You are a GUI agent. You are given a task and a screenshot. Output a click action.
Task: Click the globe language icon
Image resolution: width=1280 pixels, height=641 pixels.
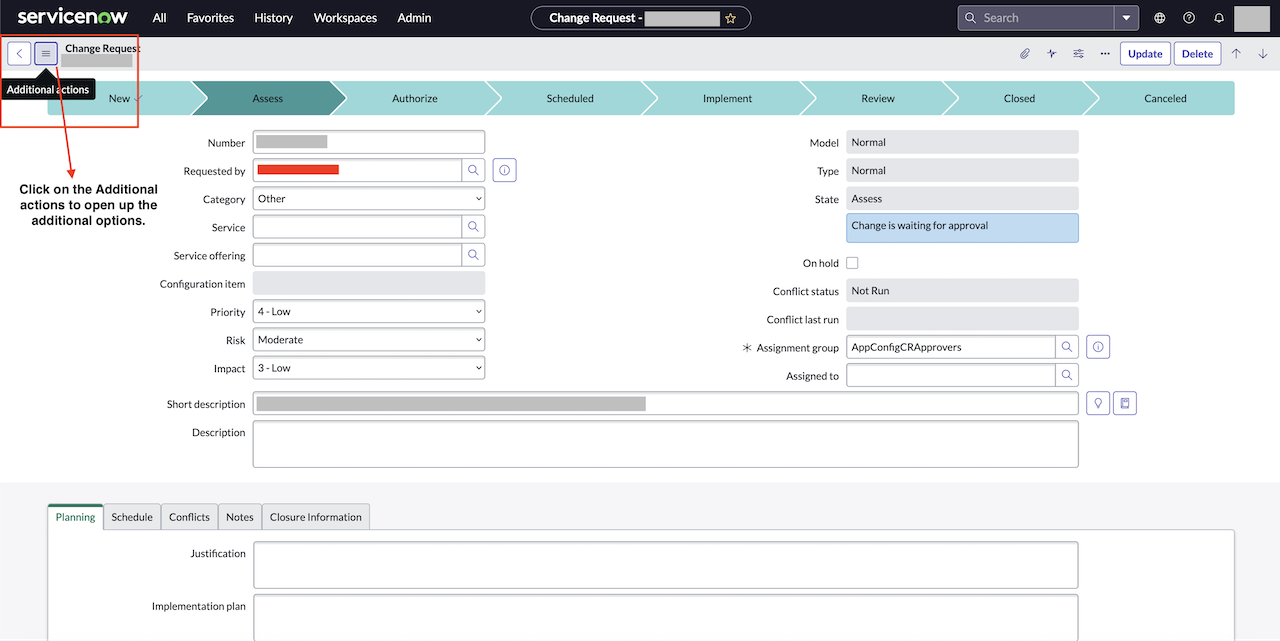1159,17
